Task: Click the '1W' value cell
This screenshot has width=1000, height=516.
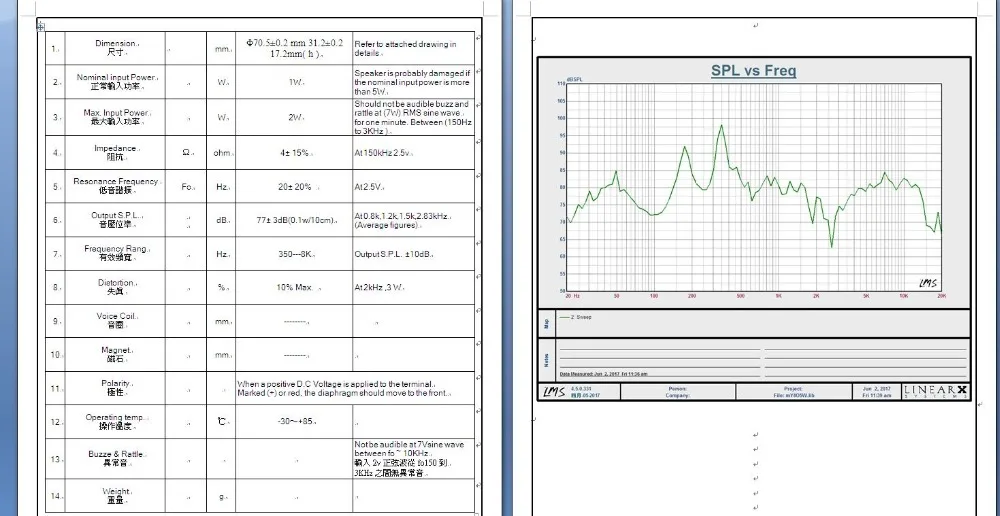Action: click(x=294, y=82)
